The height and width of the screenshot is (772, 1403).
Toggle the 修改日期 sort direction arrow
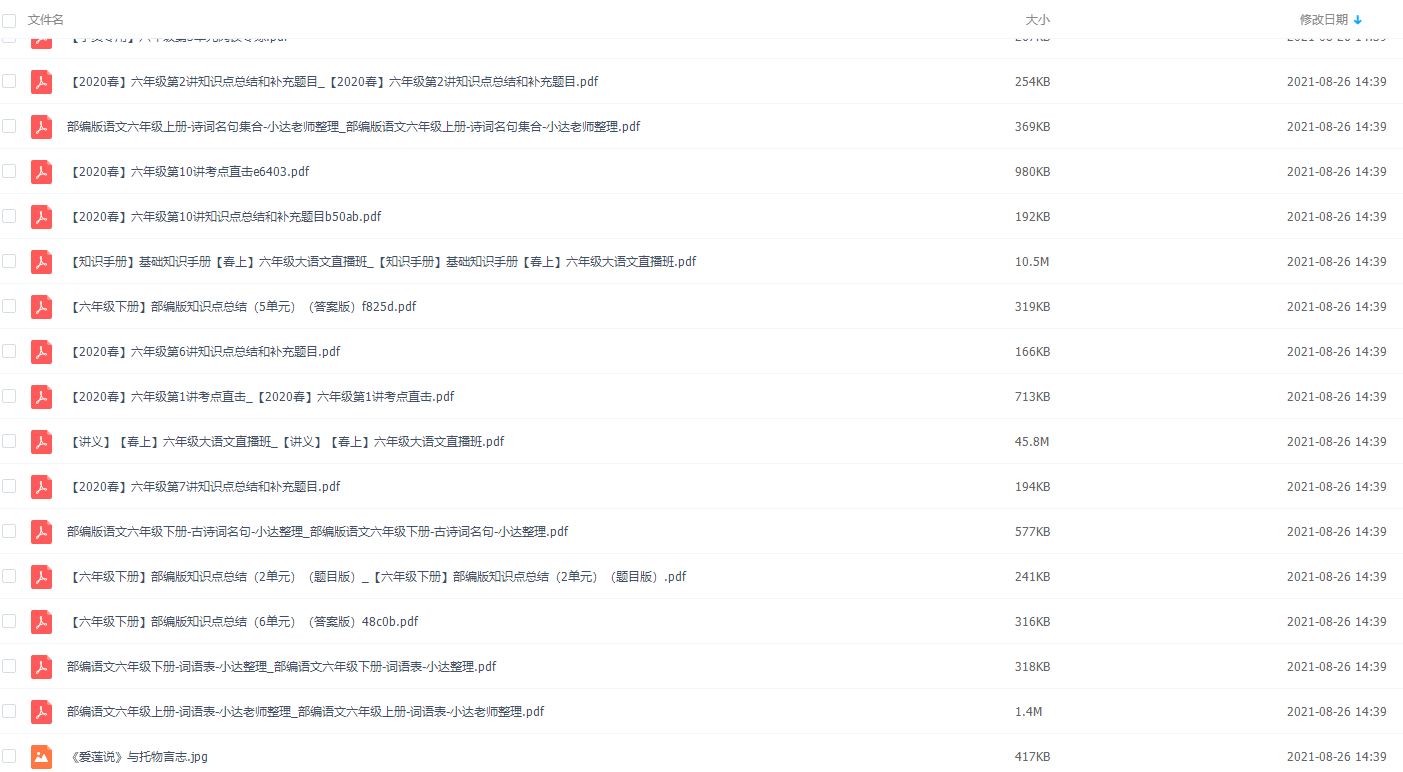[x=1357, y=19]
